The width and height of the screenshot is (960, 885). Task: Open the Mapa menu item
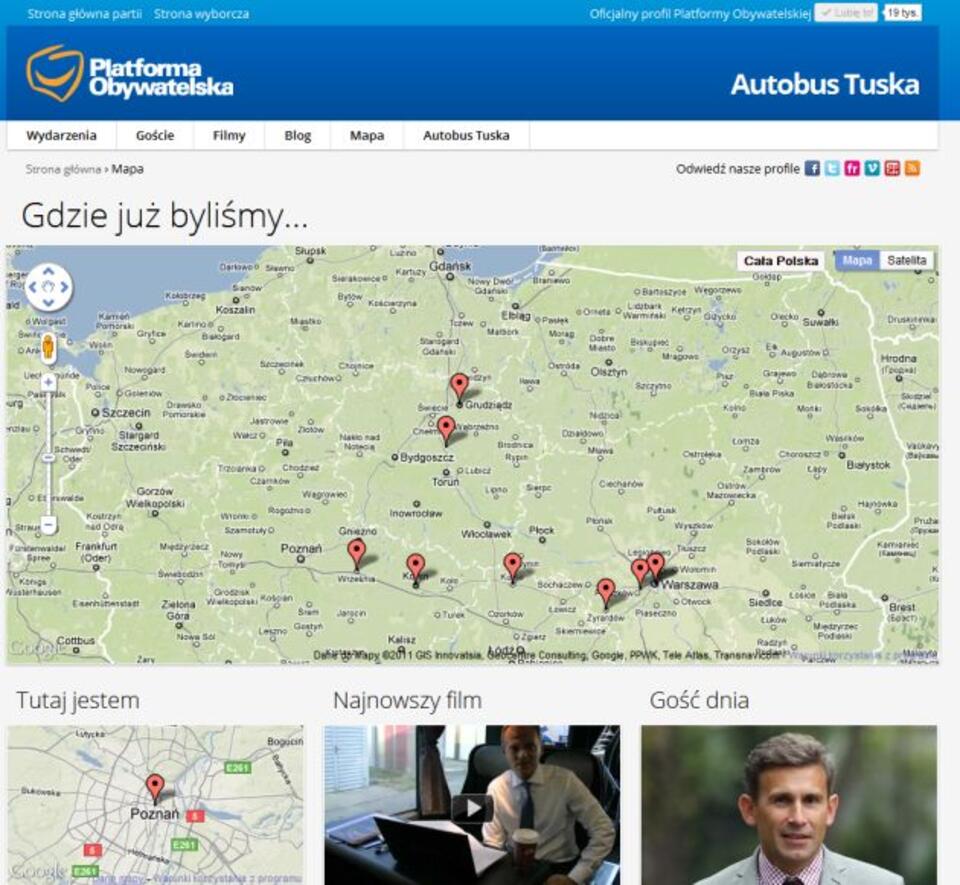(x=367, y=135)
